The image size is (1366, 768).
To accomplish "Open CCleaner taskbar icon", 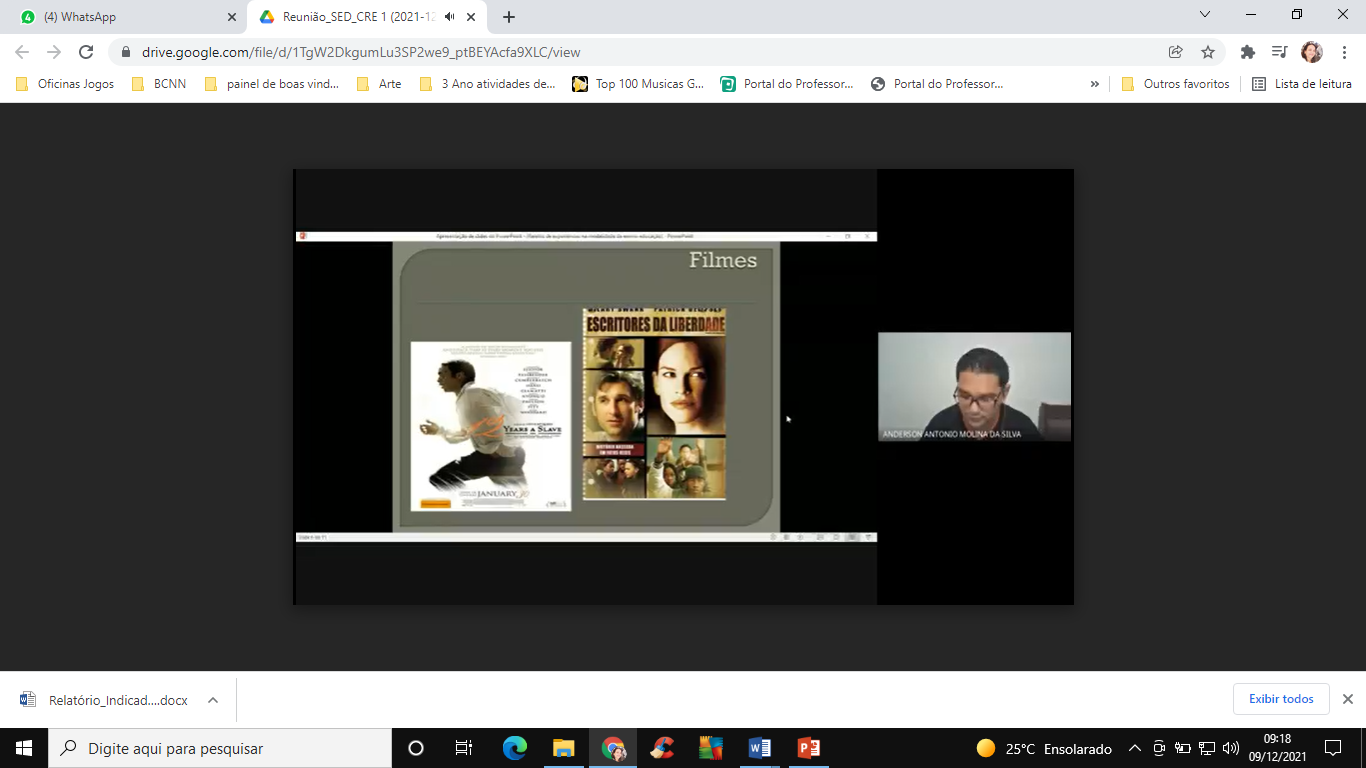I will (x=661, y=748).
